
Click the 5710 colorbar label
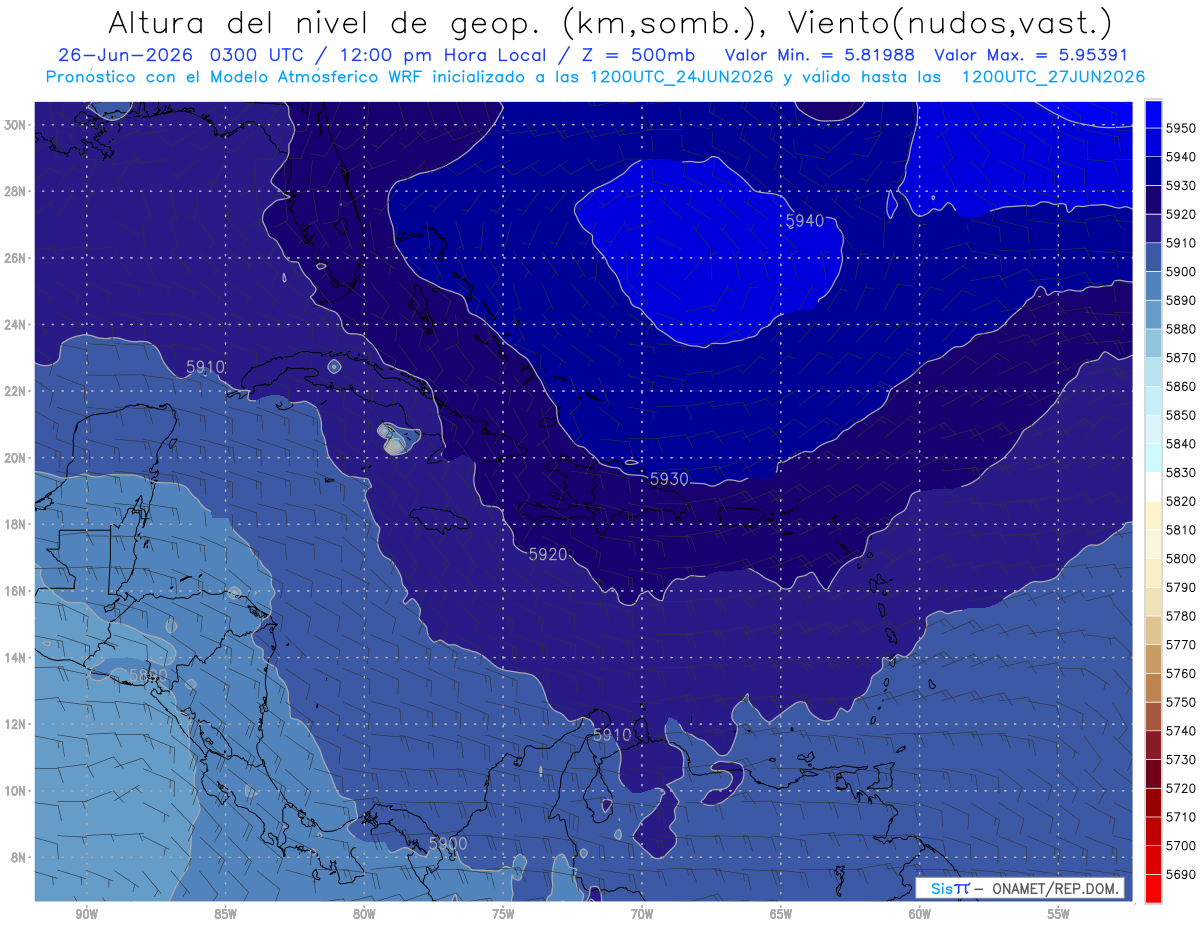(x=1182, y=817)
